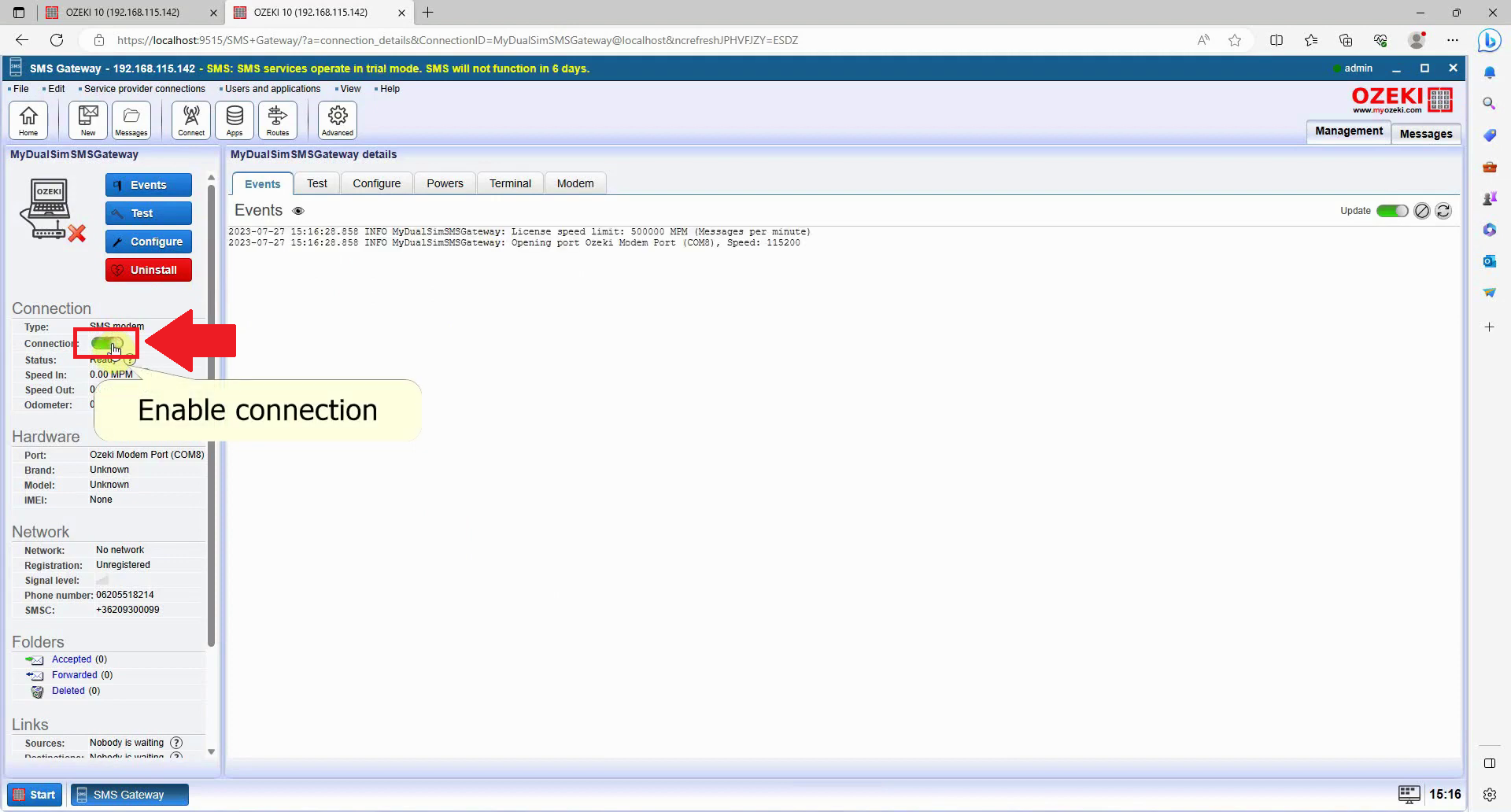Open sidebar search icon
1511x812 pixels.
(1489, 103)
